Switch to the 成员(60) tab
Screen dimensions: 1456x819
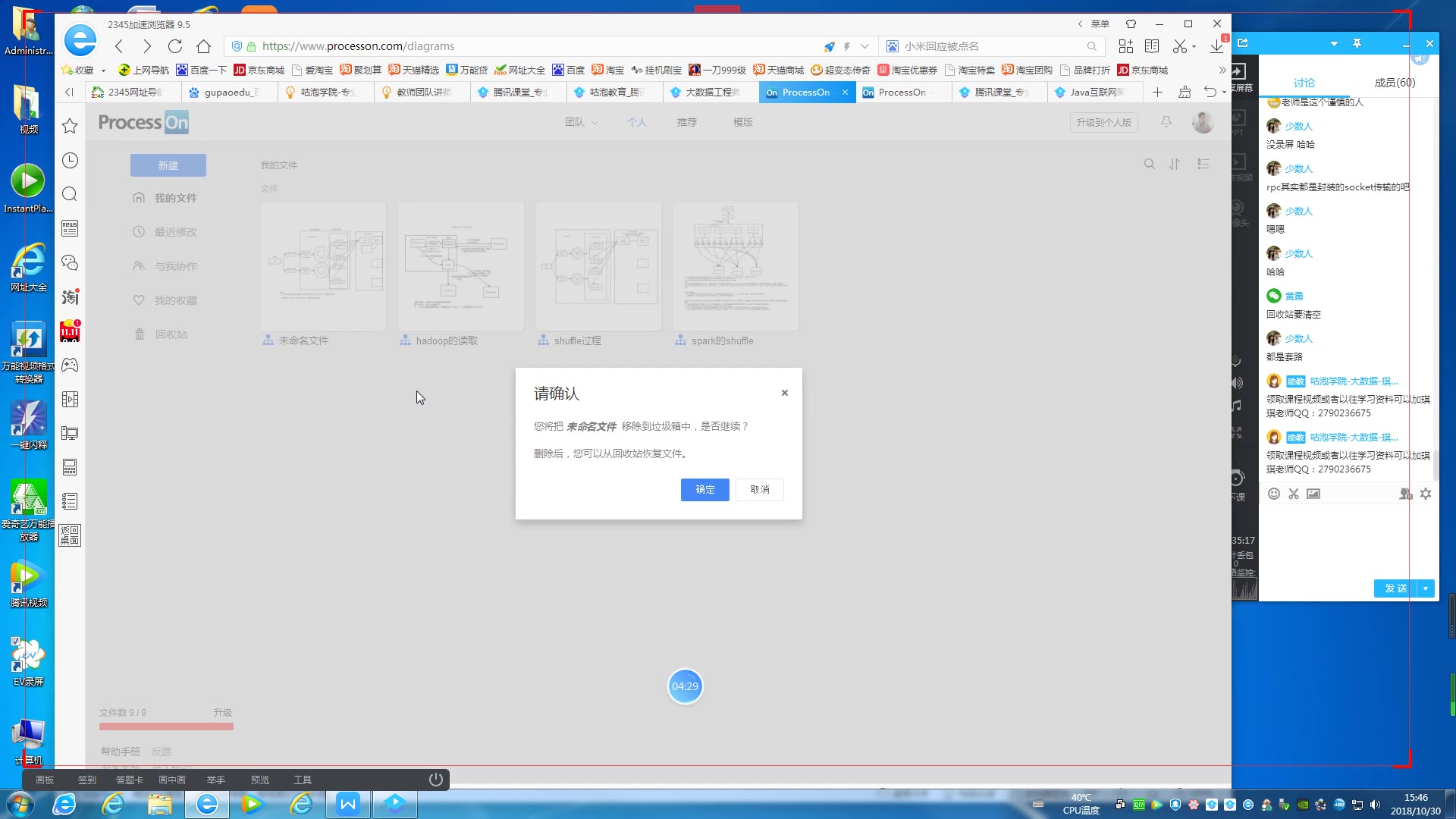tap(1395, 83)
